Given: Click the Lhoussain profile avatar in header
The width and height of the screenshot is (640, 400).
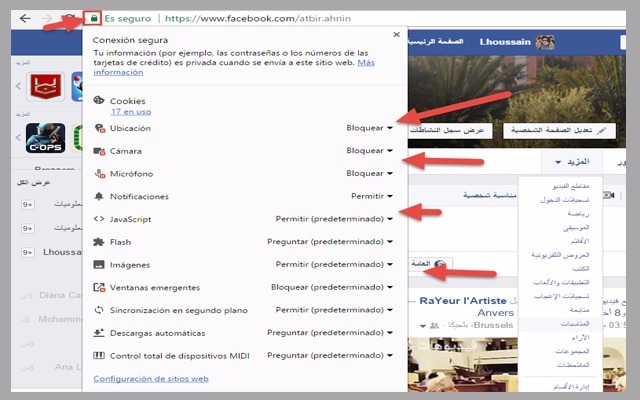Looking at the screenshot, I should pyautogui.click(x=545, y=41).
